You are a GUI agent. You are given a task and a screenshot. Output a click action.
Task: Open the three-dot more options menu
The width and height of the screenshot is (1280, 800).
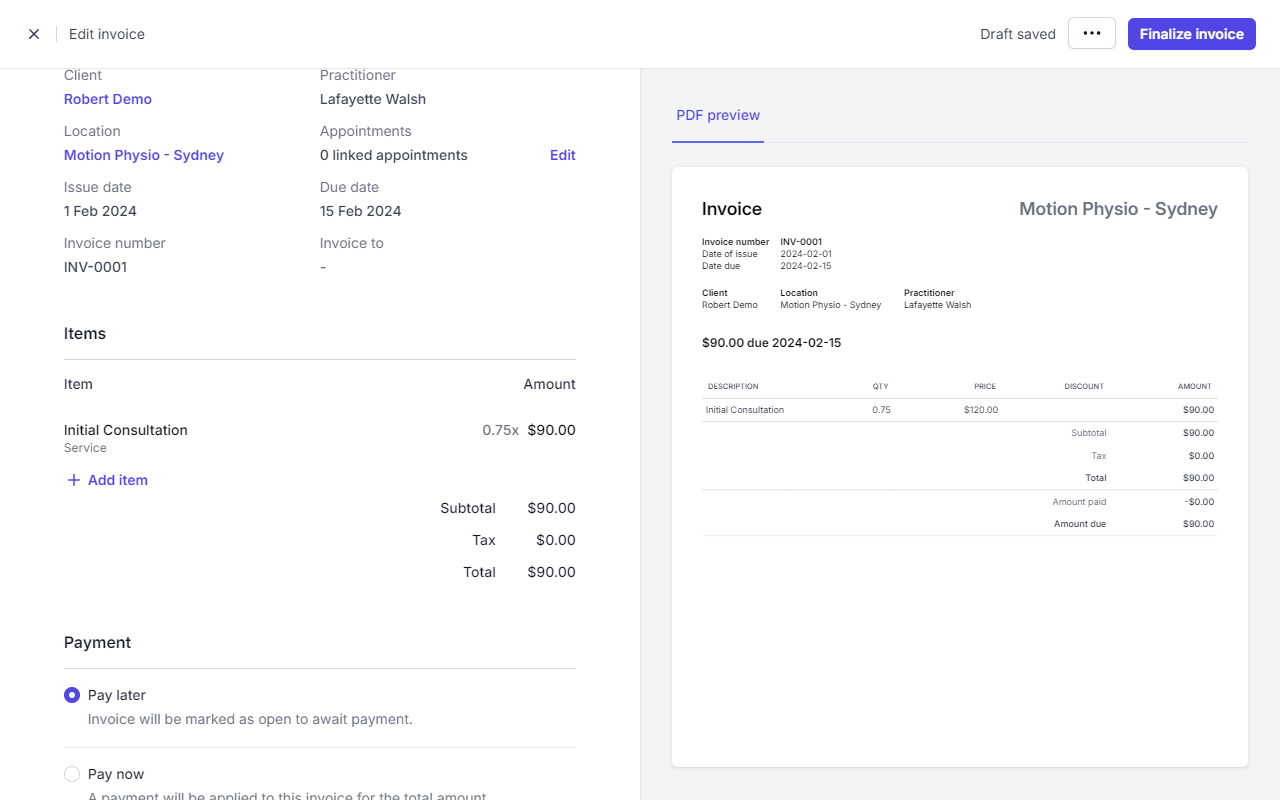pos(1091,33)
